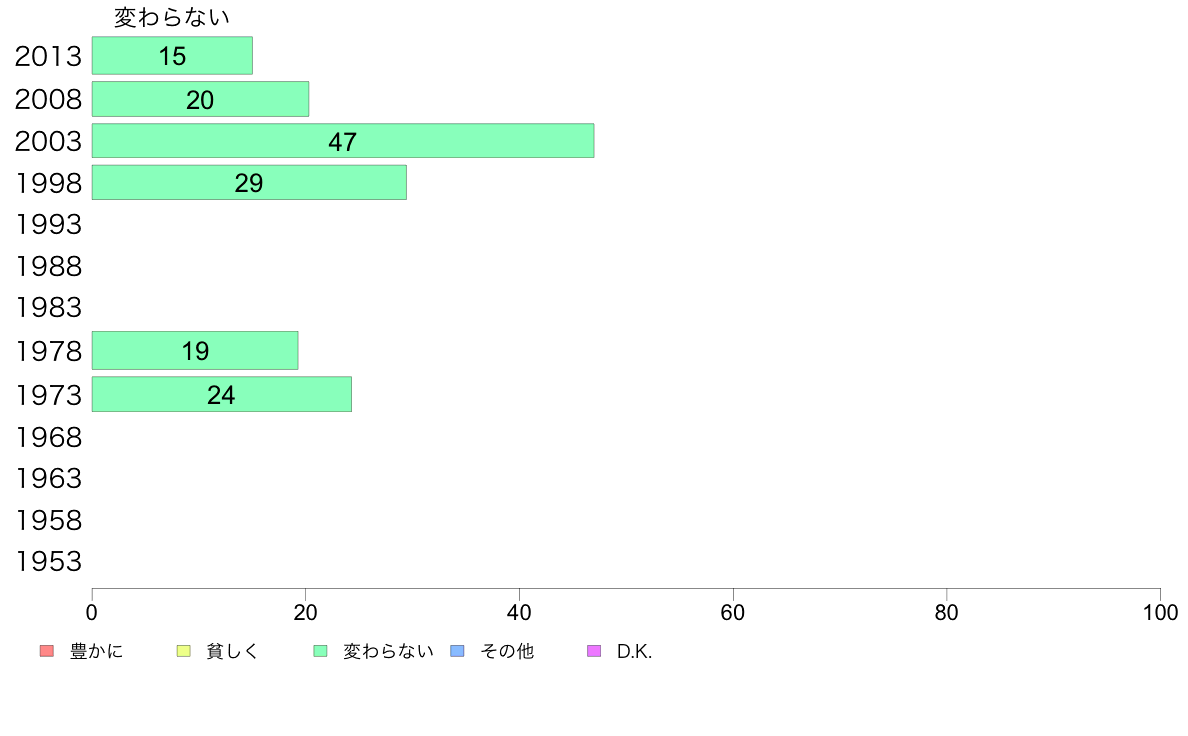Select the 2013 bar showing 15
Viewport: 1188px width, 736px height.
172,56
